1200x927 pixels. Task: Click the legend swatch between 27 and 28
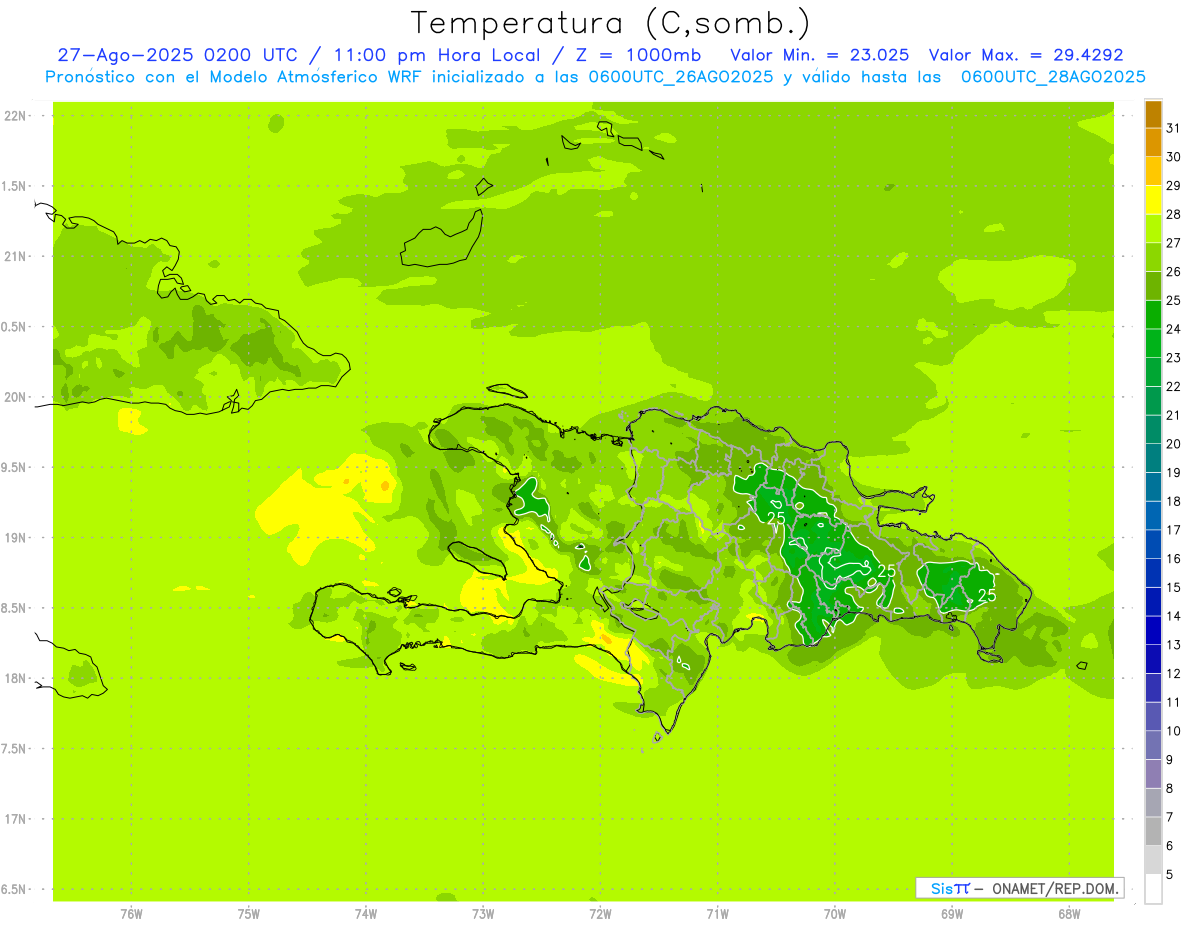[1153, 229]
